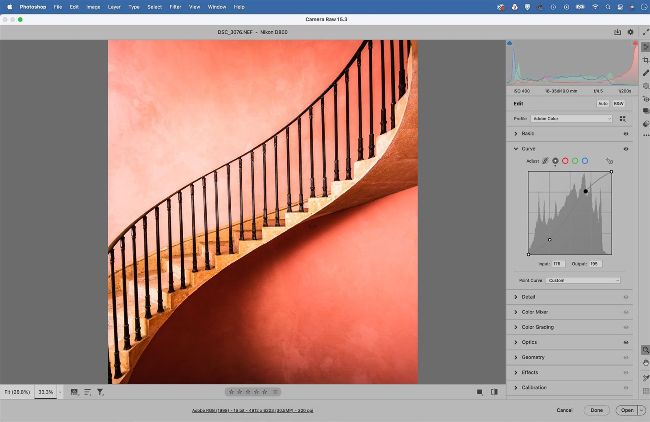The width and height of the screenshot is (650, 422).
Task: Select the blue channel curve
Action: [585, 160]
